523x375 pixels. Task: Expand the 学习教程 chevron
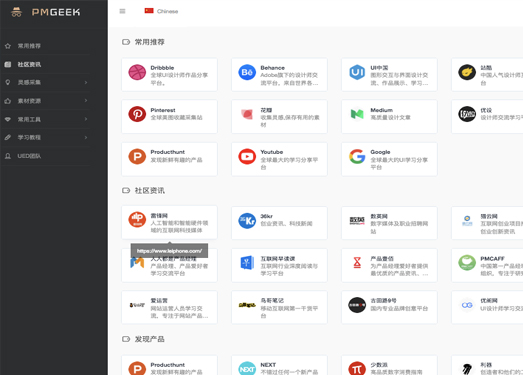(86, 137)
